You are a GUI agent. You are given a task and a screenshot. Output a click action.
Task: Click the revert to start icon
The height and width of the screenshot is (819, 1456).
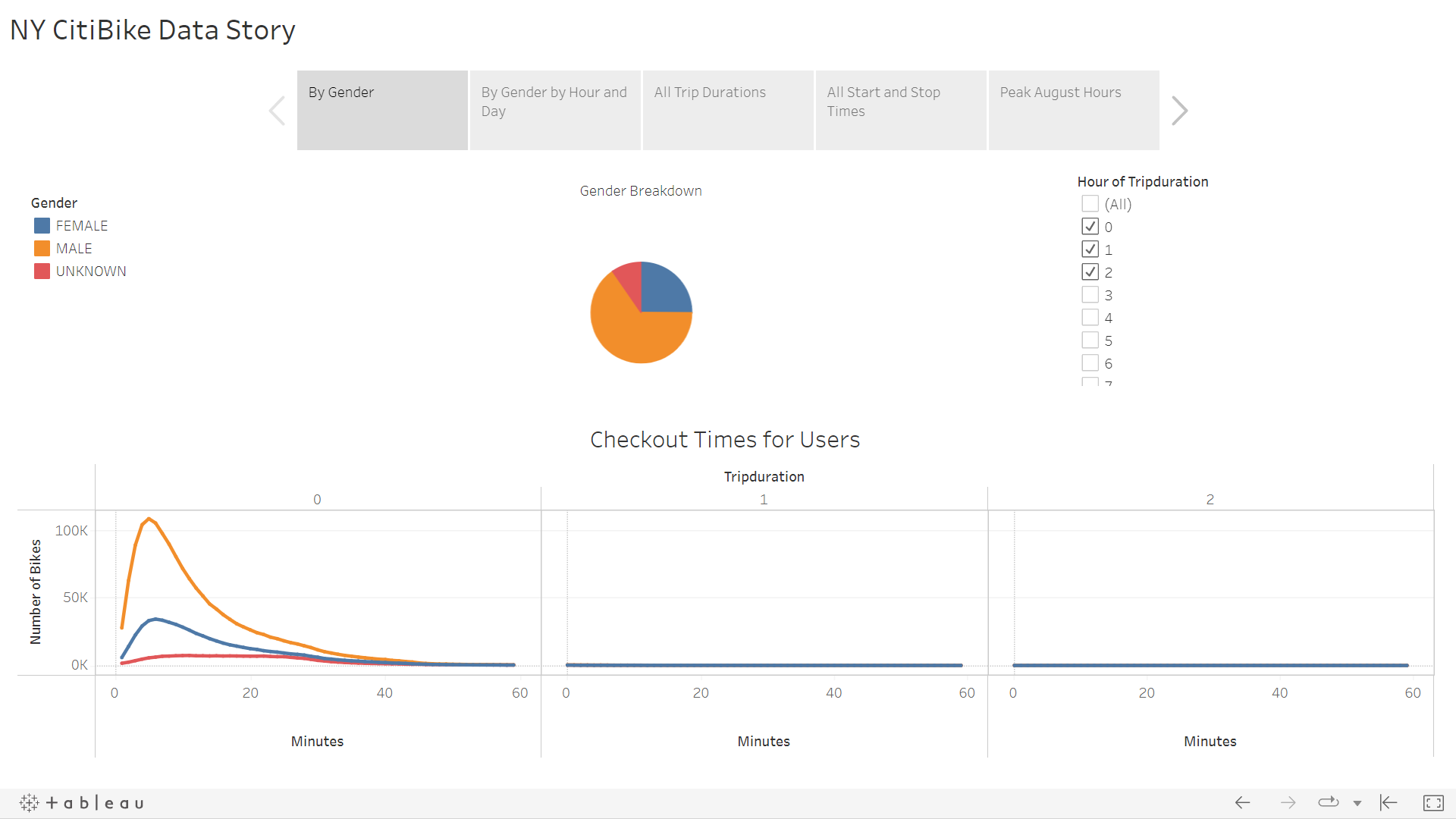click(1389, 802)
